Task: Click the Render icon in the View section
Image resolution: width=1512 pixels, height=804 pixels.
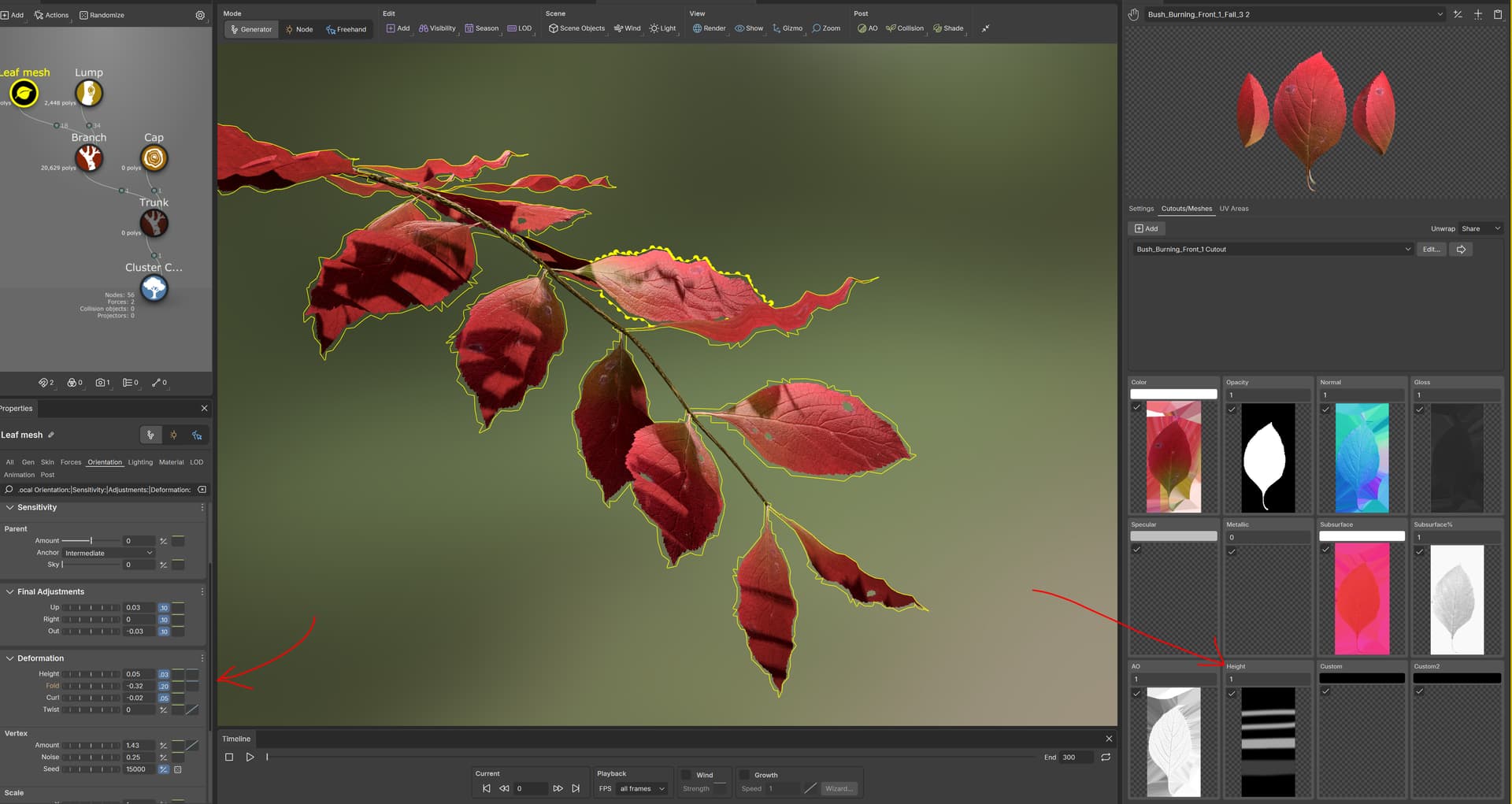Action: tap(708, 28)
